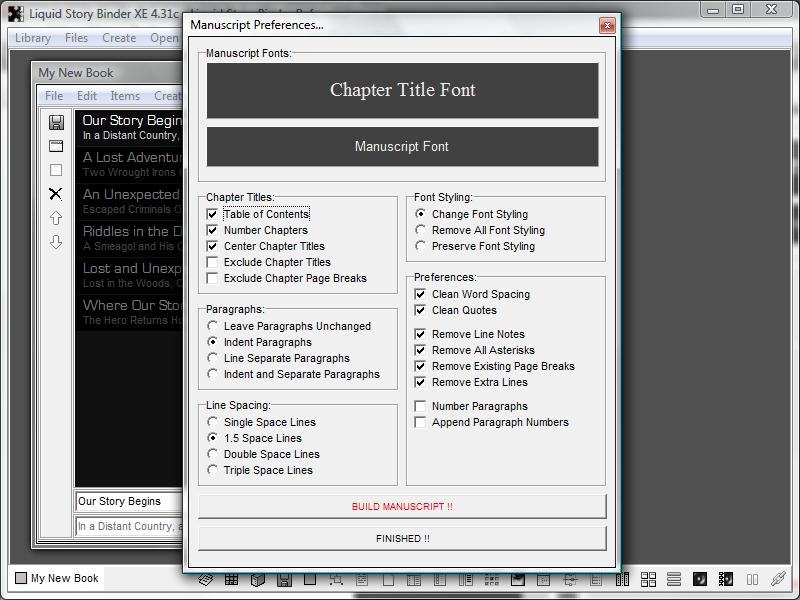The image size is (800, 600).
Task: Open the Library menu
Action: pos(33,38)
